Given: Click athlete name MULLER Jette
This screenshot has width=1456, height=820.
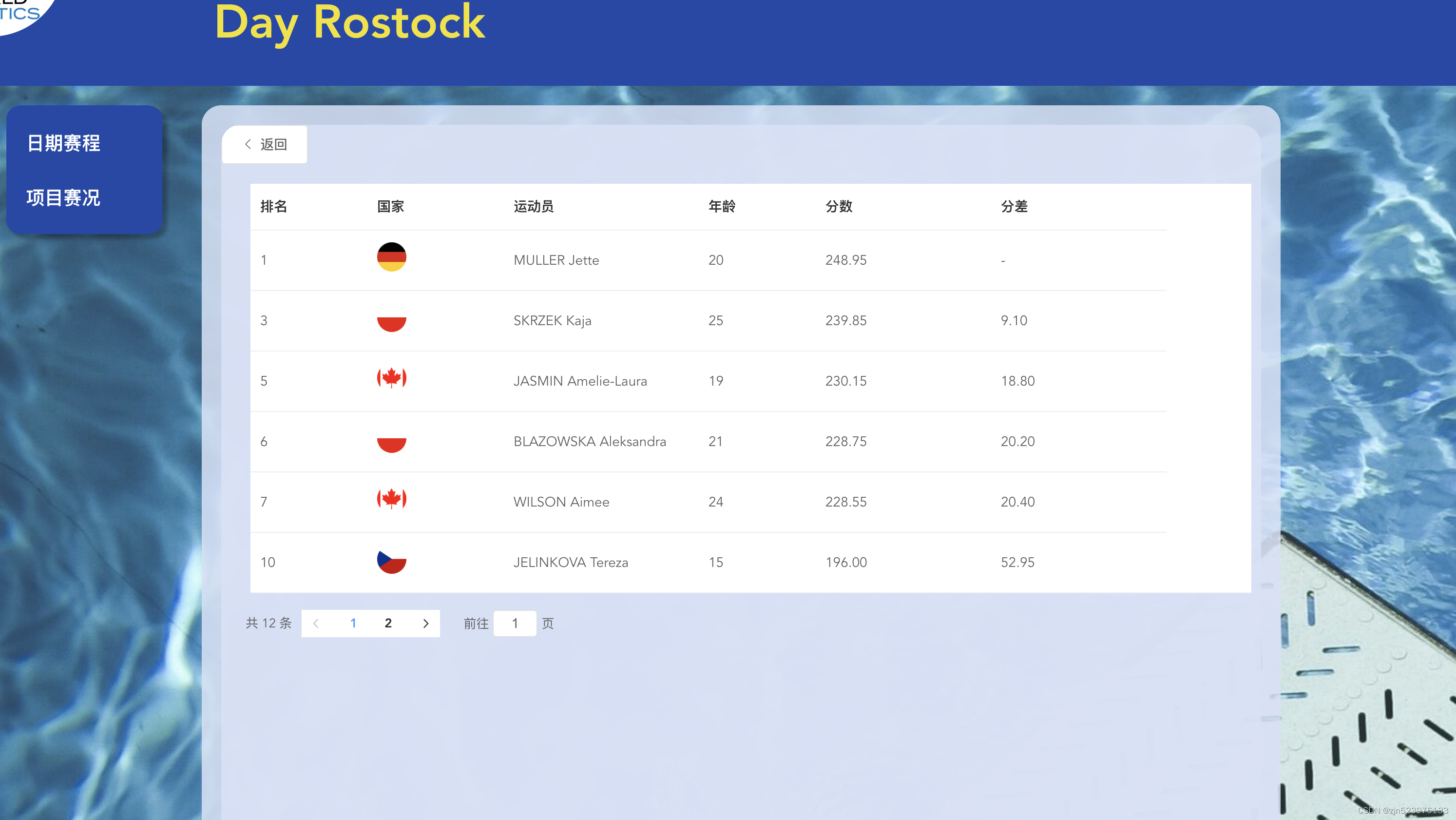Looking at the screenshot, I should click(x=556, y=260).
